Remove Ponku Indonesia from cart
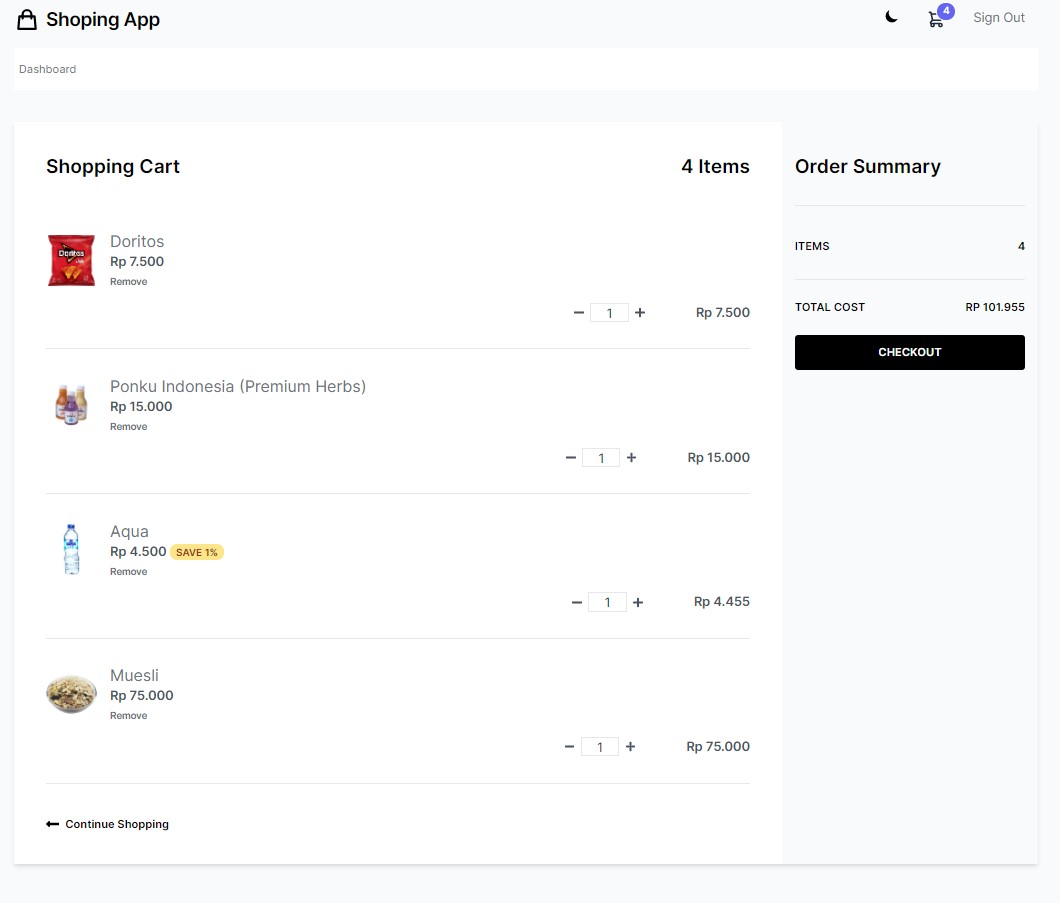 coord(128,426)
